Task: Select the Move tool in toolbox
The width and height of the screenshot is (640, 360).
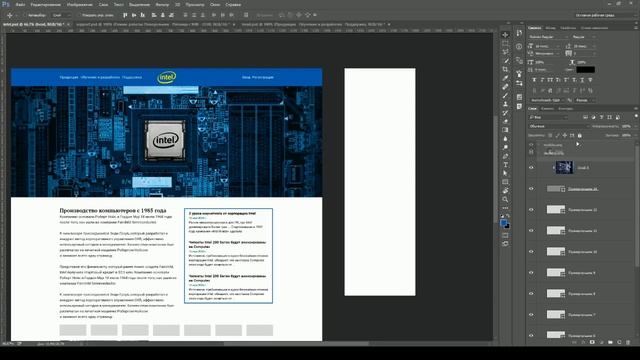Action: pos(505,35)
